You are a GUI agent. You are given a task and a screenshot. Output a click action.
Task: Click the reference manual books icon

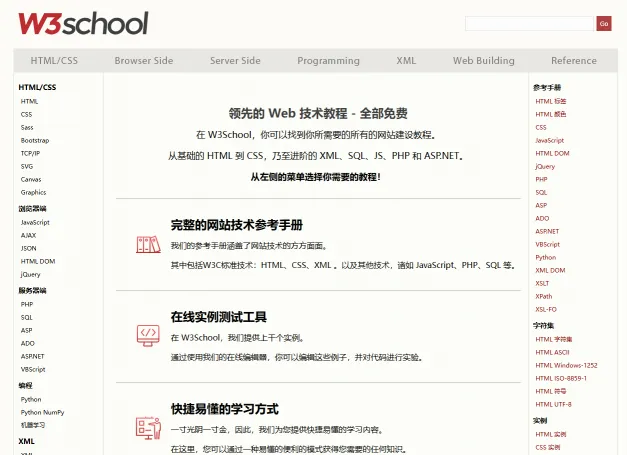click(148, 245)
